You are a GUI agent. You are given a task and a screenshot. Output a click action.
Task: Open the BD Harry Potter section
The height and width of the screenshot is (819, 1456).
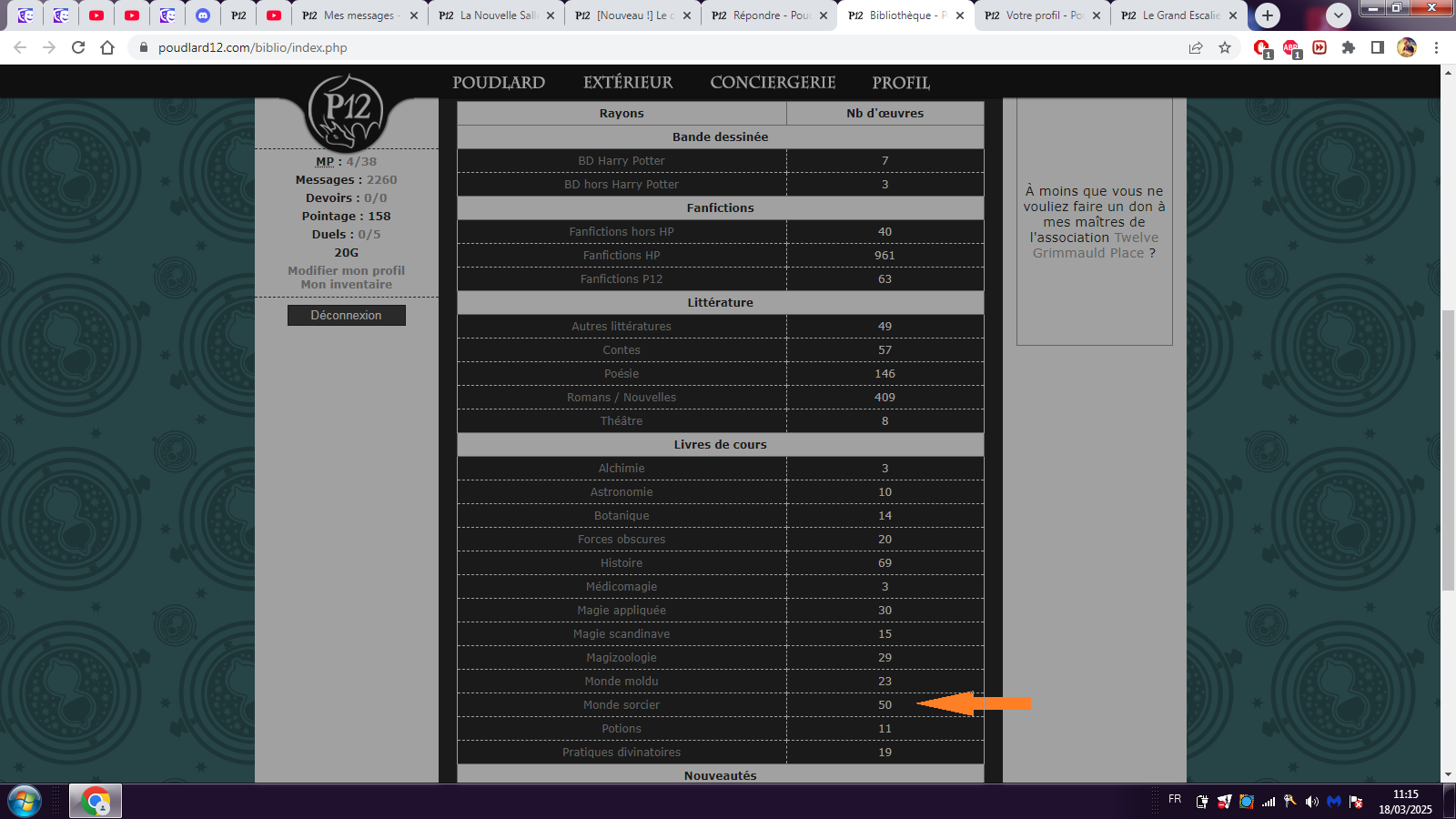(622, 161)
